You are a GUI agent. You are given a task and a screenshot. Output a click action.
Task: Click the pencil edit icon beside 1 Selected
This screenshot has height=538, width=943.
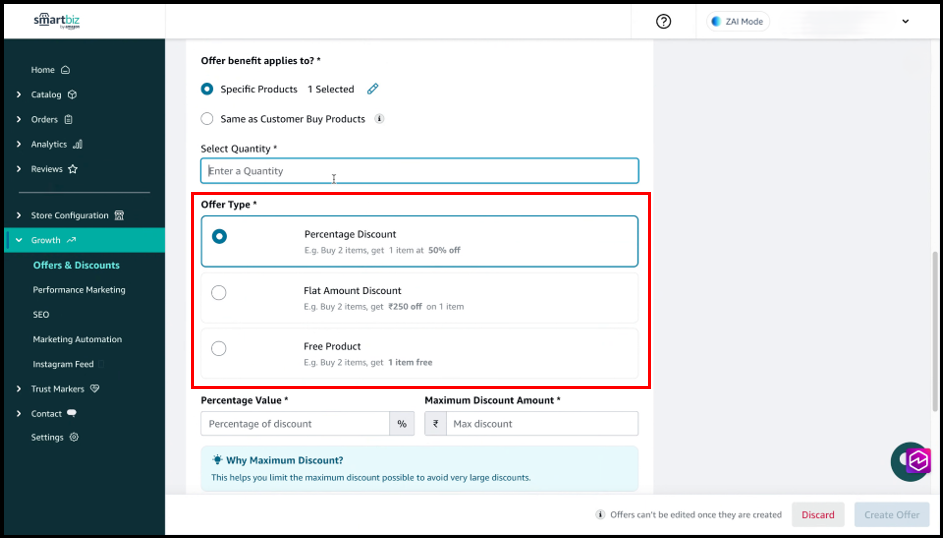[373, 89]
